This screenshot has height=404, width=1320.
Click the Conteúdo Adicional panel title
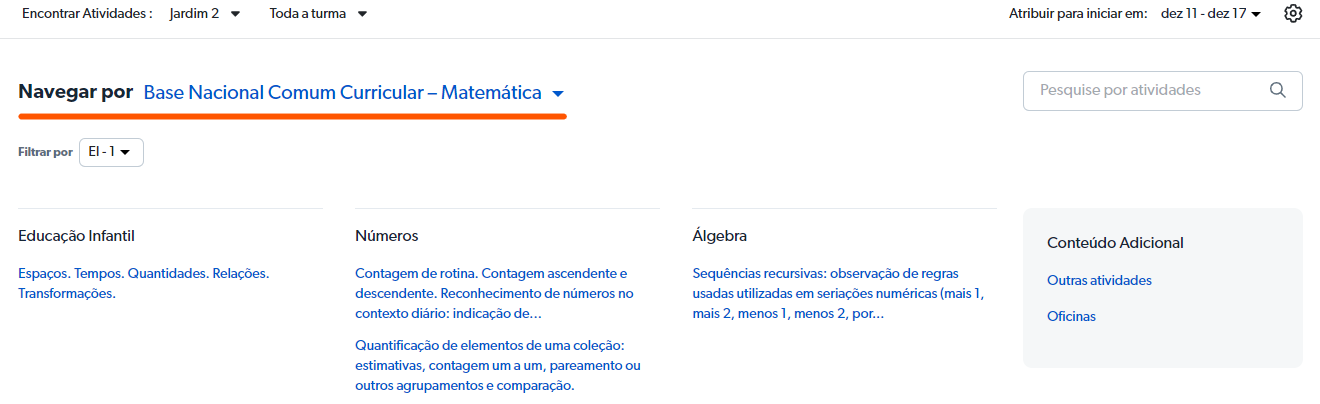pyautogui.click(x=1115, y=243)
